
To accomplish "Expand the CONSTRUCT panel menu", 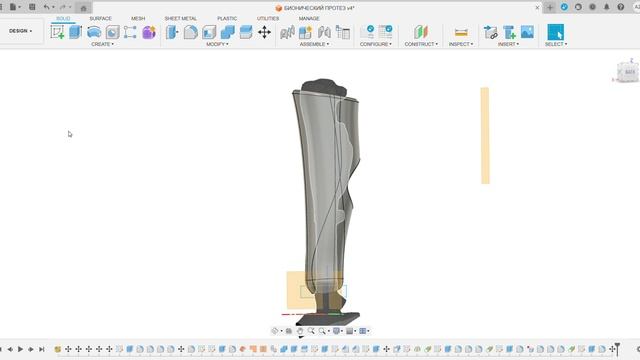I will [x=421, y=44].
